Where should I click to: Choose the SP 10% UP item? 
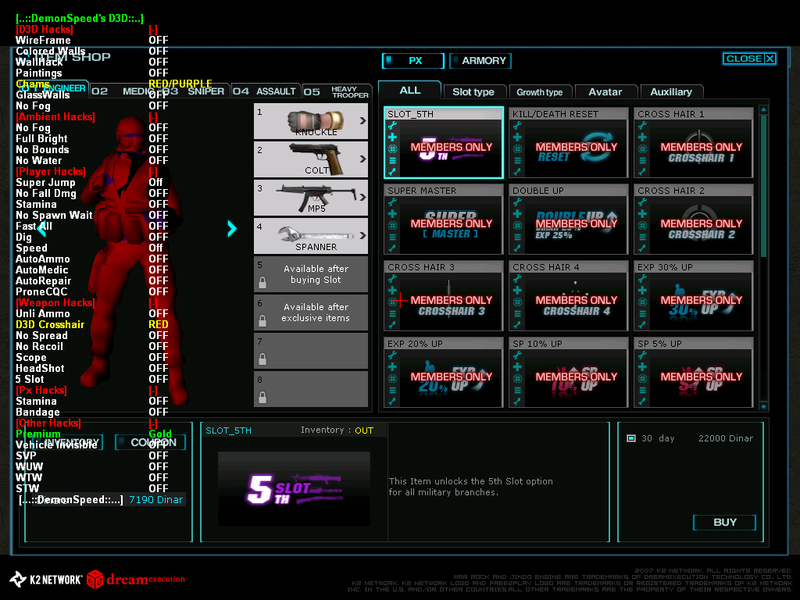[568, 372]
